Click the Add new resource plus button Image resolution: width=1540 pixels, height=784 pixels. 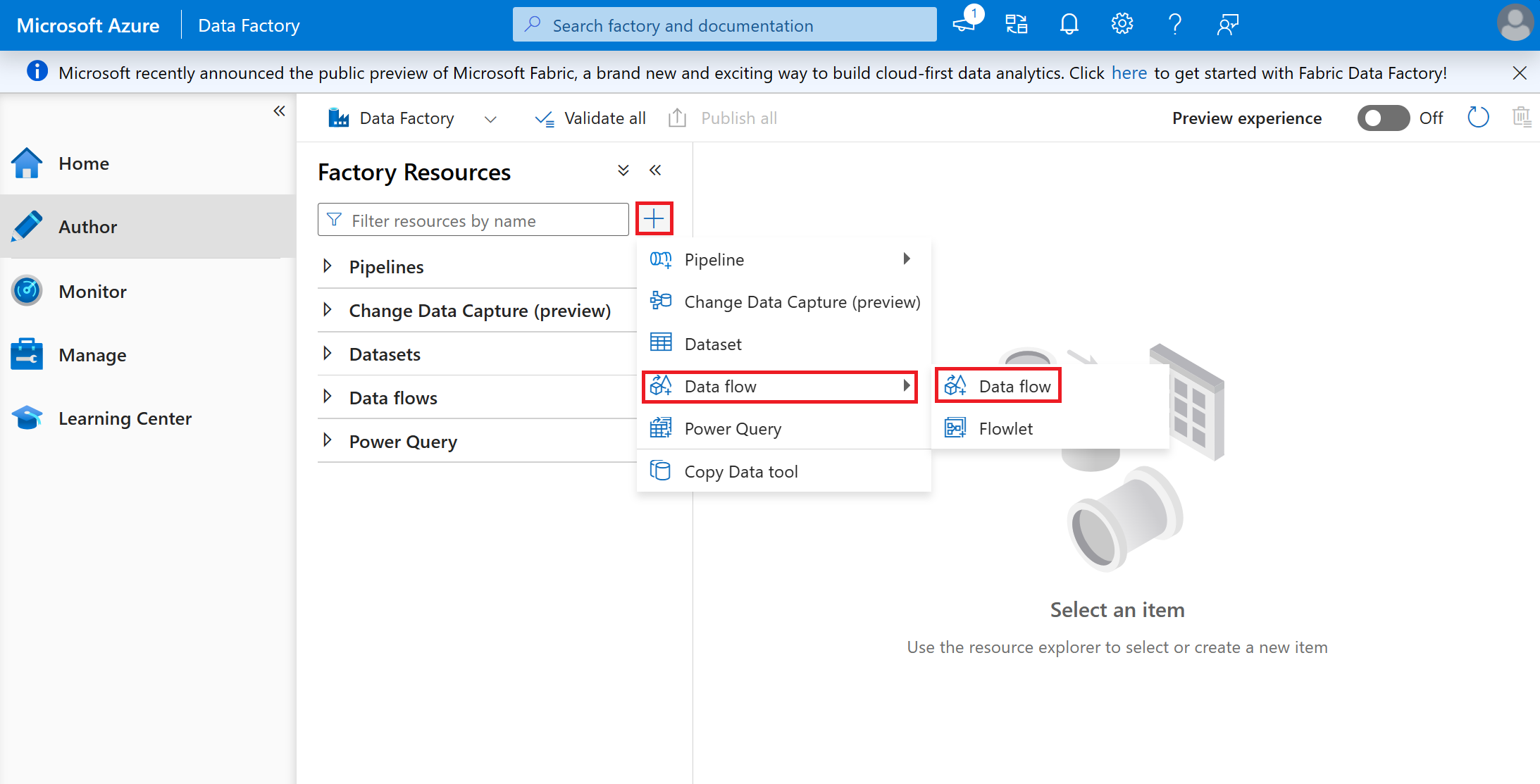click(654, 219)
